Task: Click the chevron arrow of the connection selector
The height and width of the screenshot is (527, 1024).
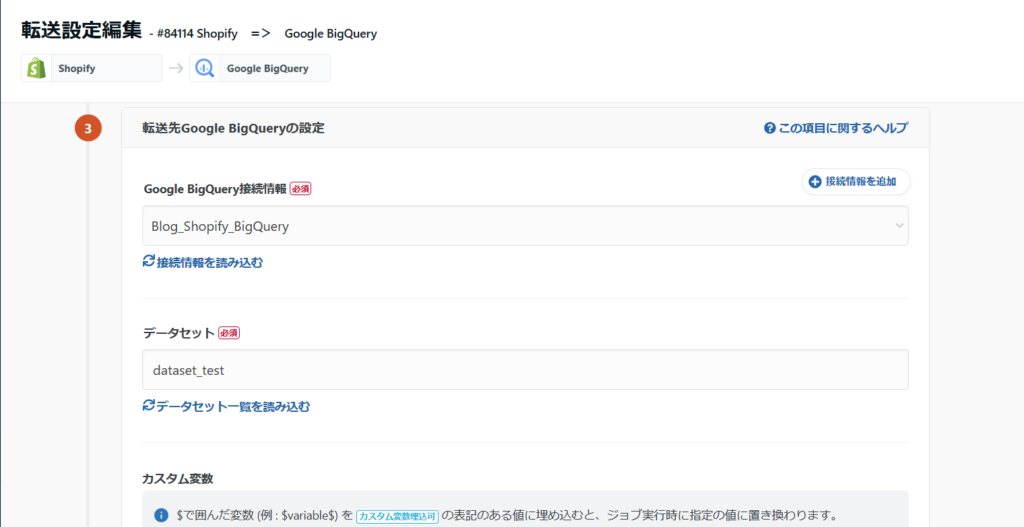Action: (x=898, y=227)
